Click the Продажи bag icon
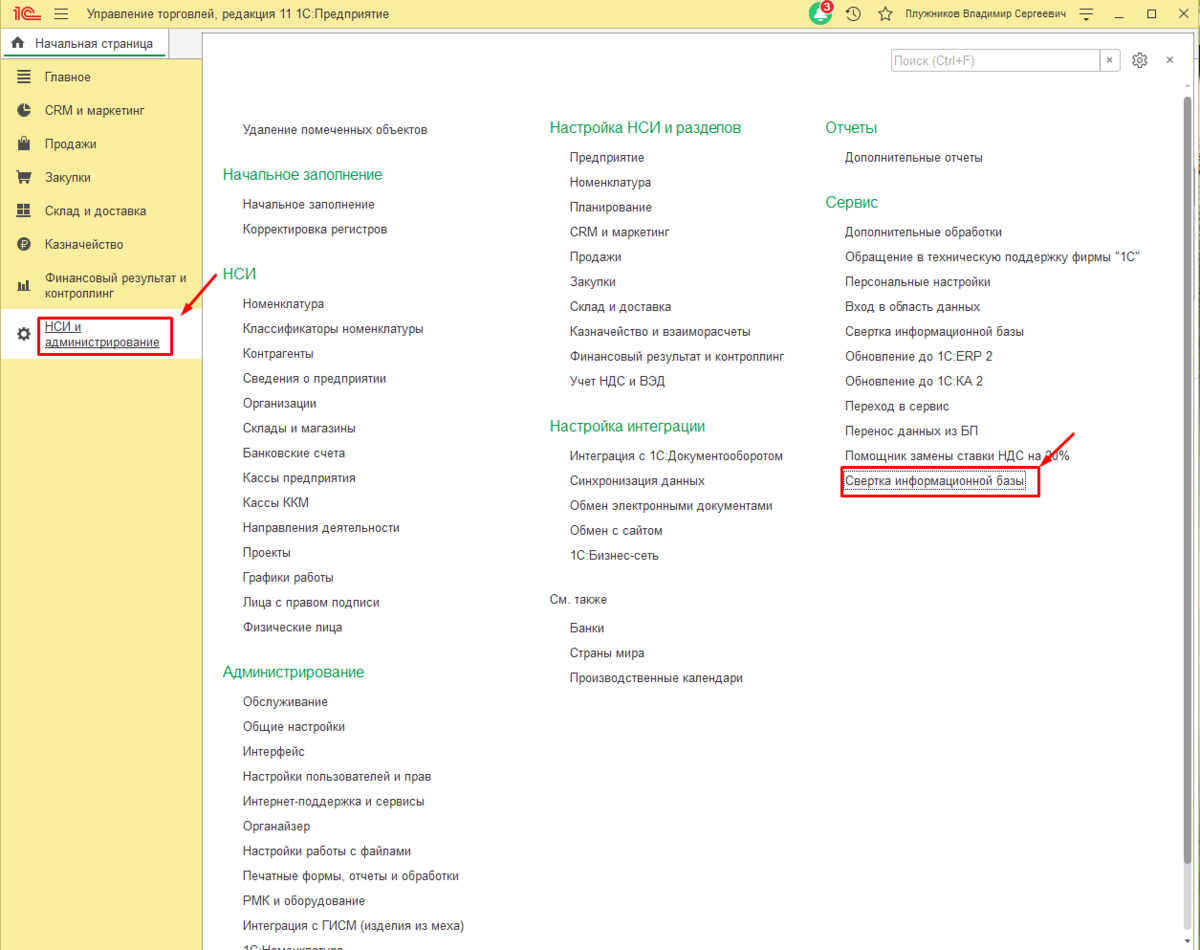The height and width of the screenshot is (950, 1200). coord(24,144)
